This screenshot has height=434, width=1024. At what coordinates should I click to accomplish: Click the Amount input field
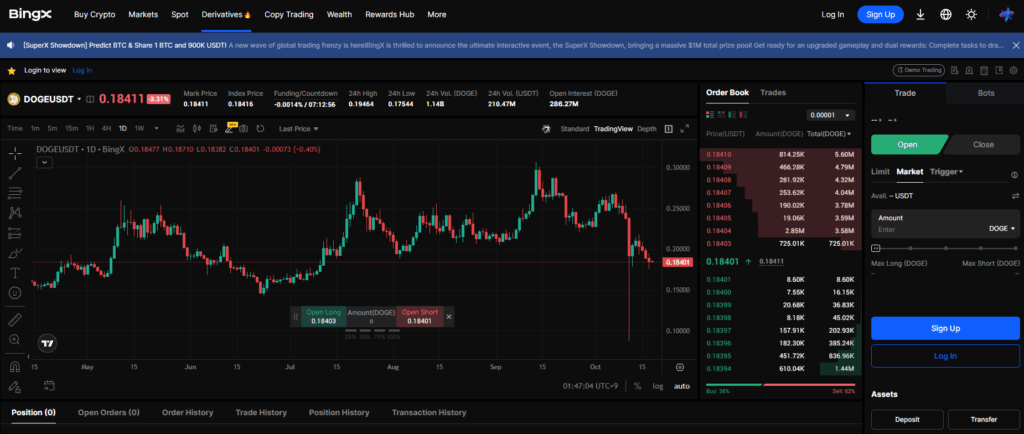click(x=925, y=229)
